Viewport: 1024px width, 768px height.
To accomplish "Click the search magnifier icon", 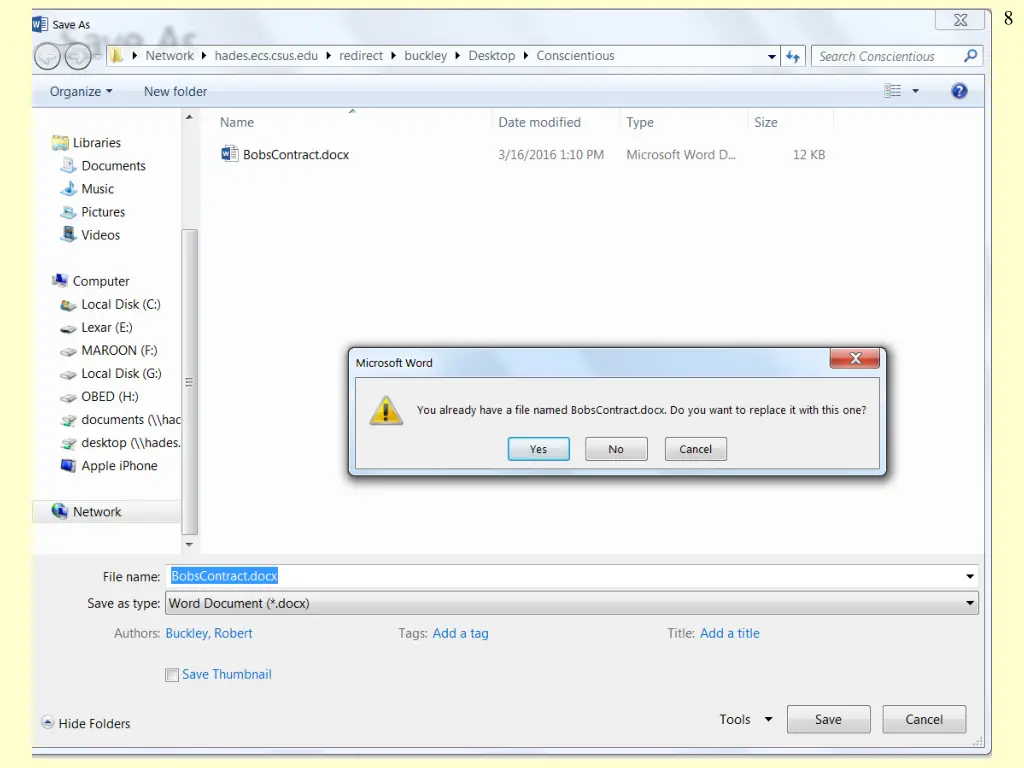I will pyautogui.click(x=970, y=56).
